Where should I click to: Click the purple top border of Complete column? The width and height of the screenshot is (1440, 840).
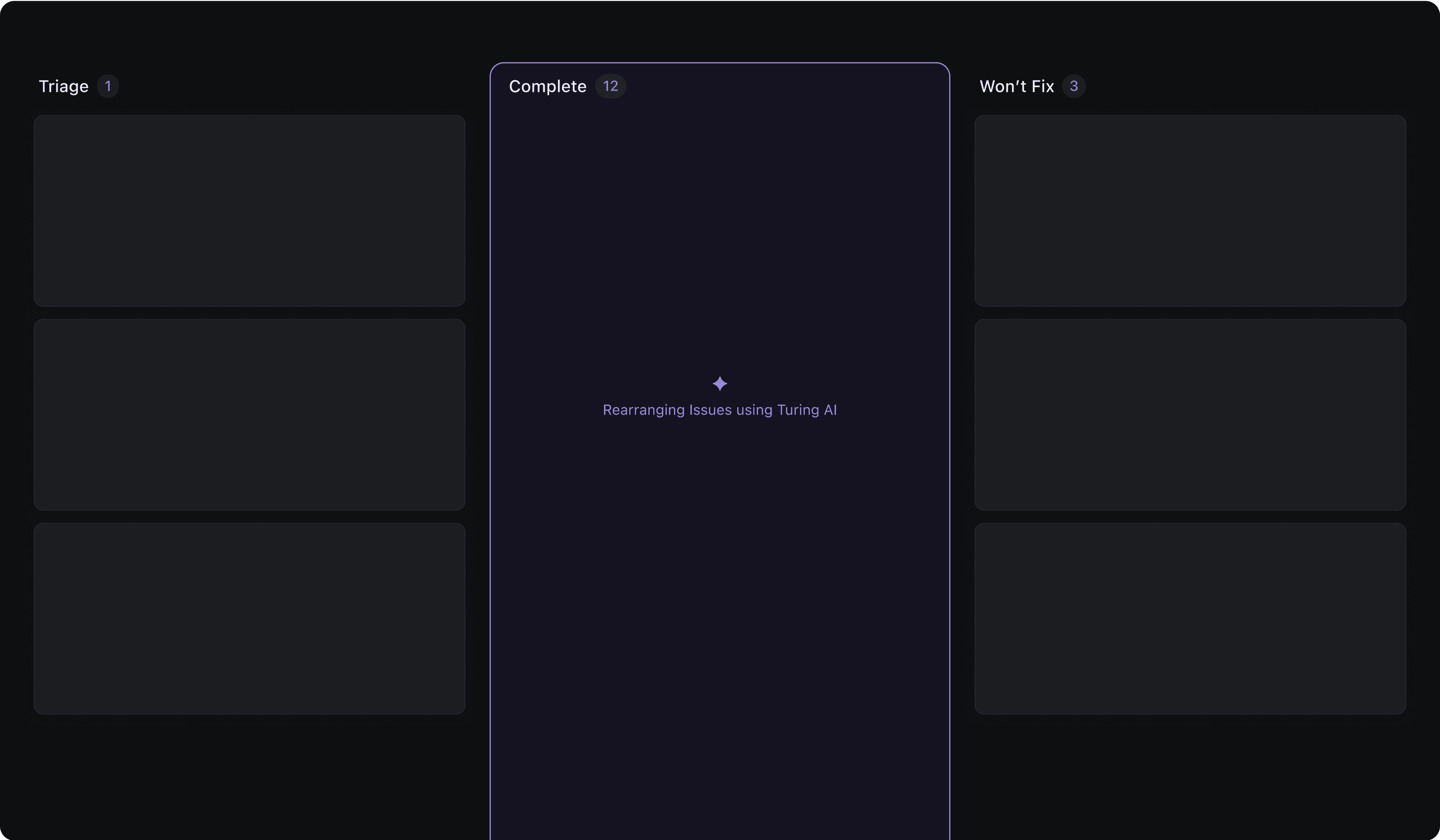pos(720,63)
